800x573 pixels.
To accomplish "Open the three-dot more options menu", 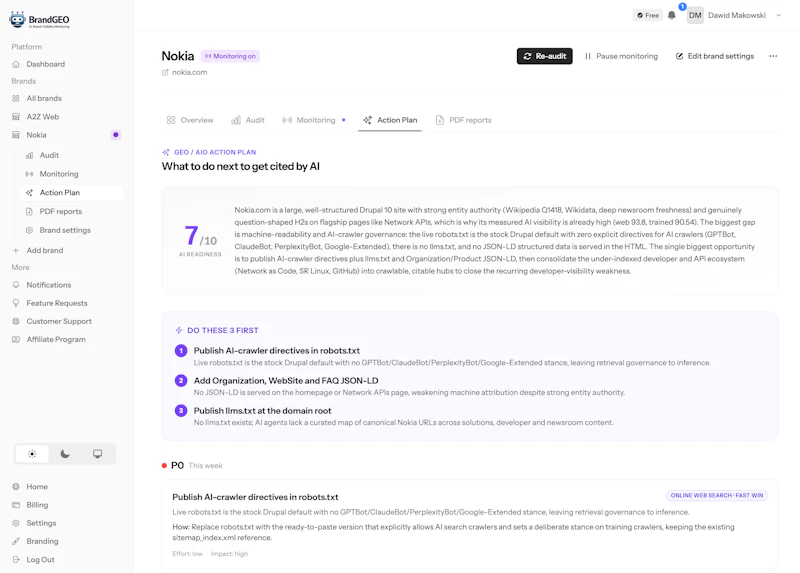I will [773, 56].
